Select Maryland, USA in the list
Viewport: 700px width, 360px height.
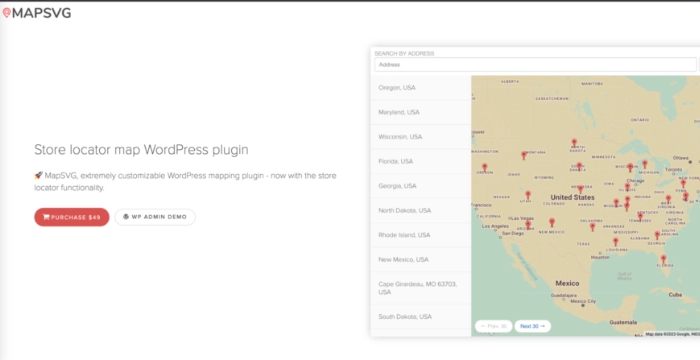point(421,113)
